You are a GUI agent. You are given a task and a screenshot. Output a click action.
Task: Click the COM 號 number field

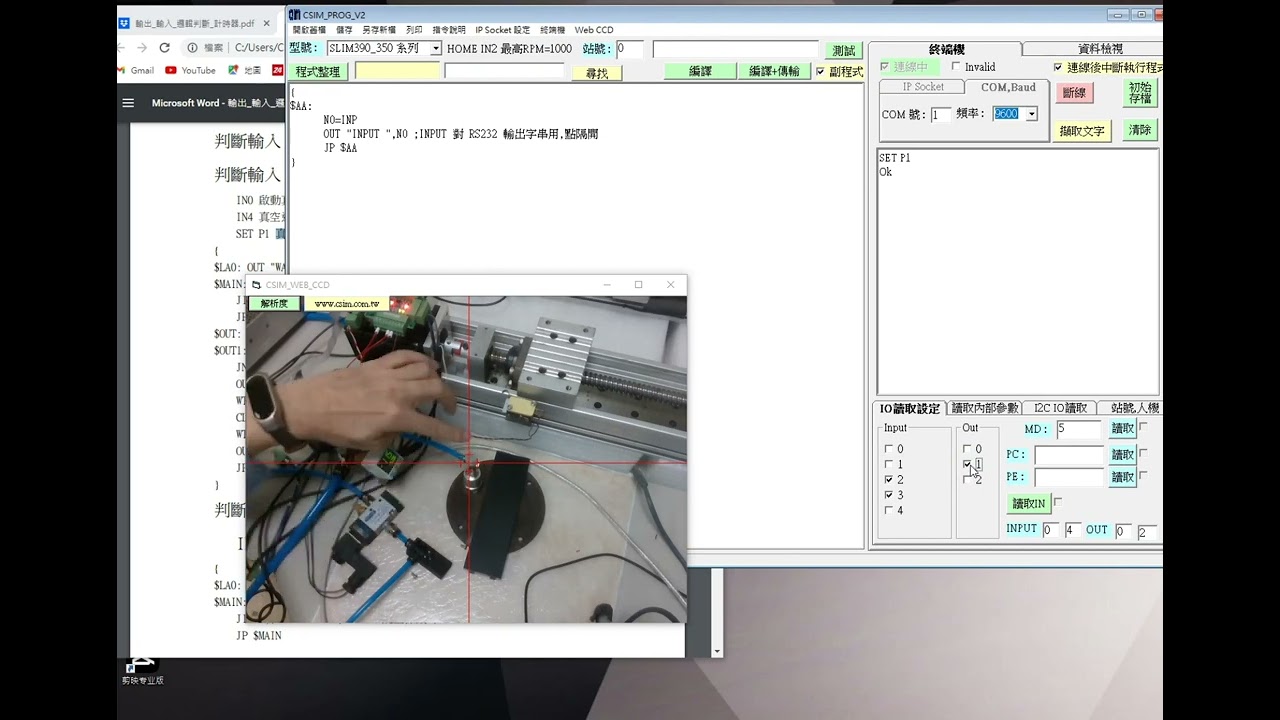click(940, 115)
